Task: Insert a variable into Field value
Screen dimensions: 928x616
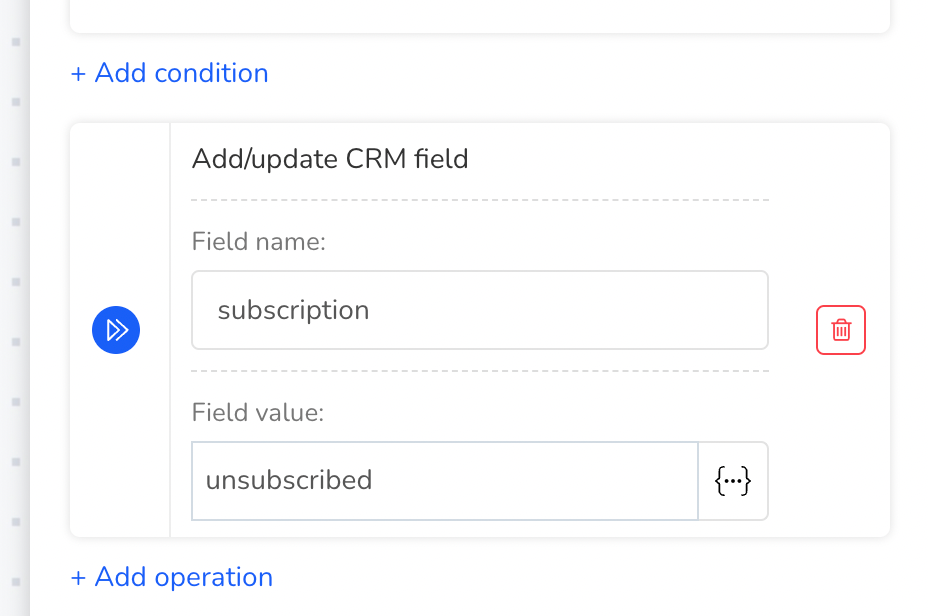Action: point(733,480)
